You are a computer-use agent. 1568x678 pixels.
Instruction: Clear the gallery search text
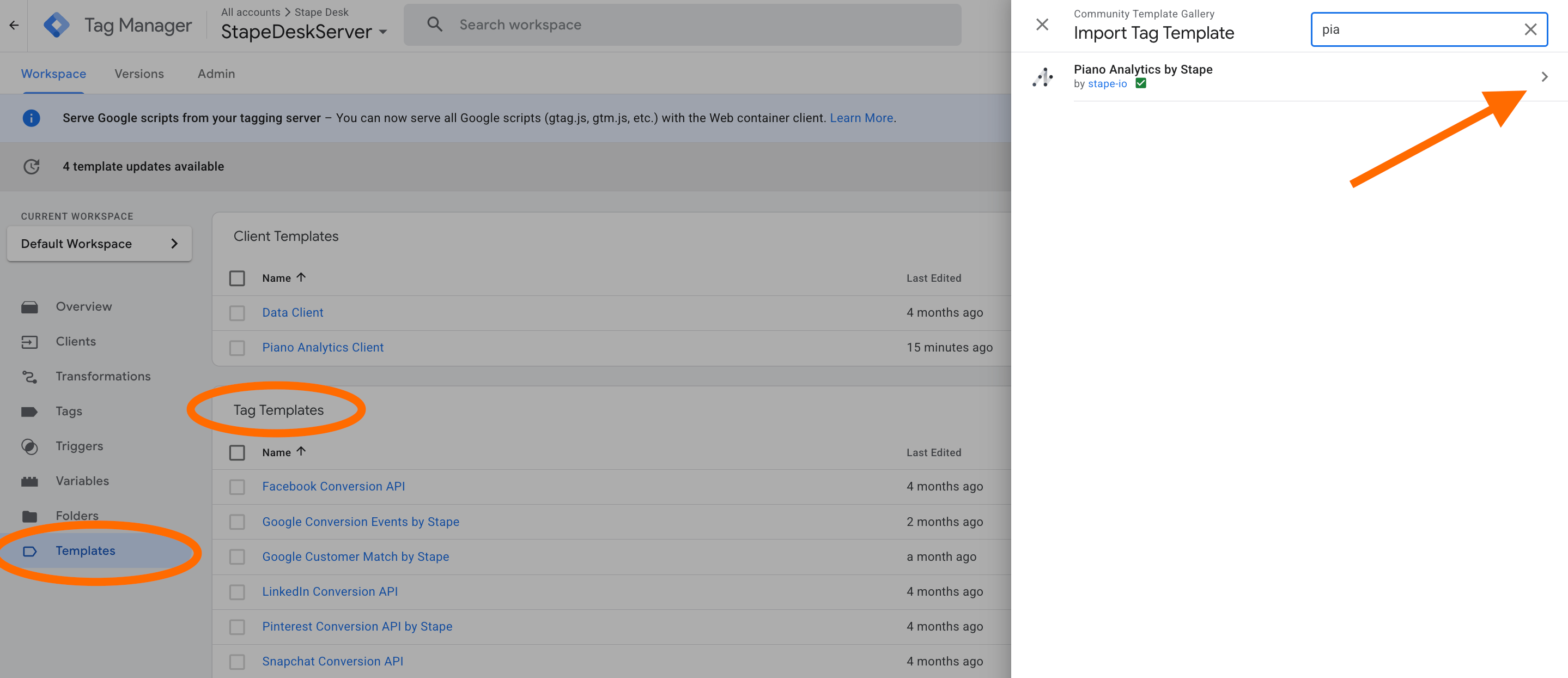pyautogui.click(x=1530, y=29)
